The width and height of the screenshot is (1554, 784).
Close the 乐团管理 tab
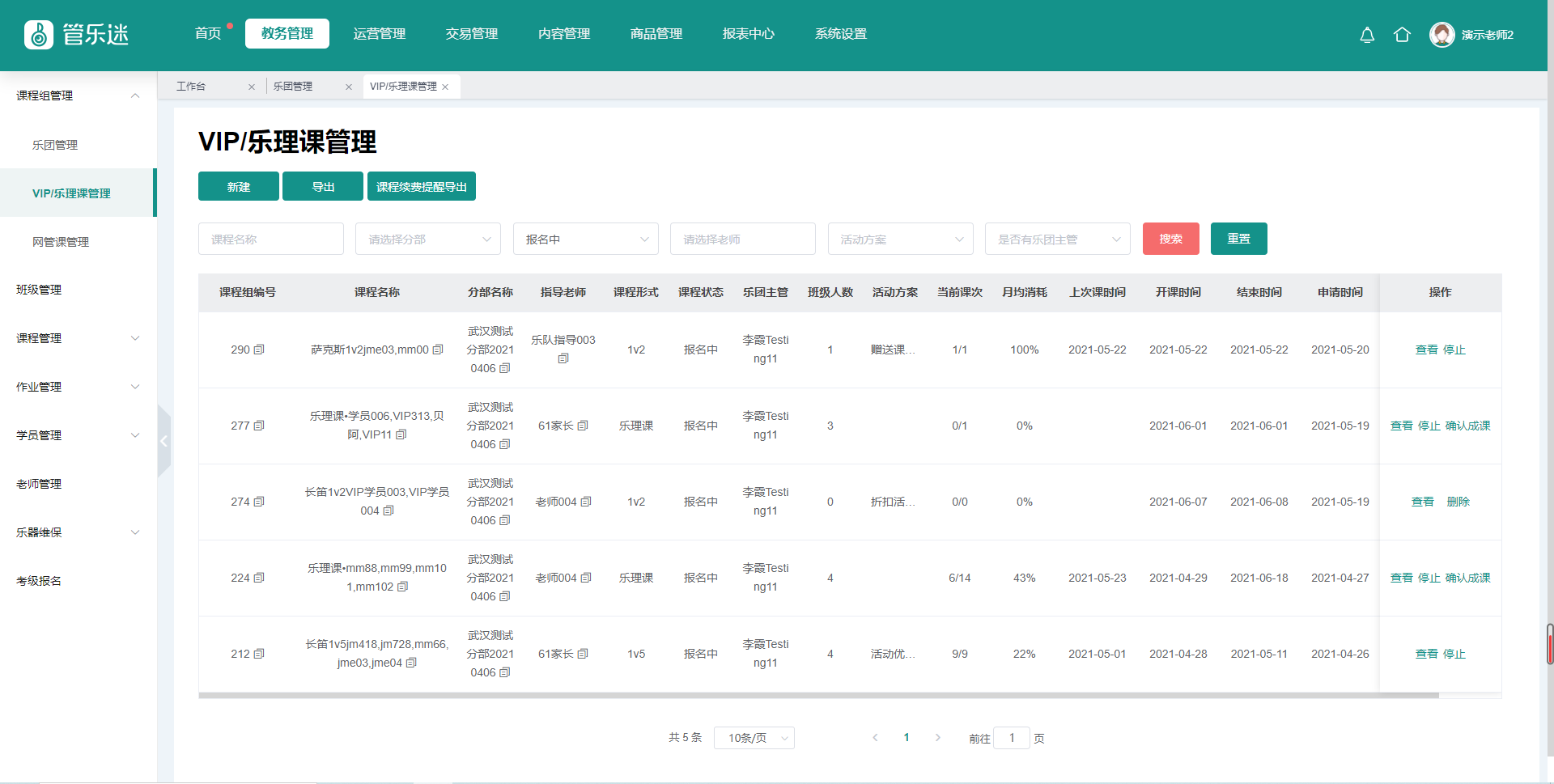(x=349, y=87)
